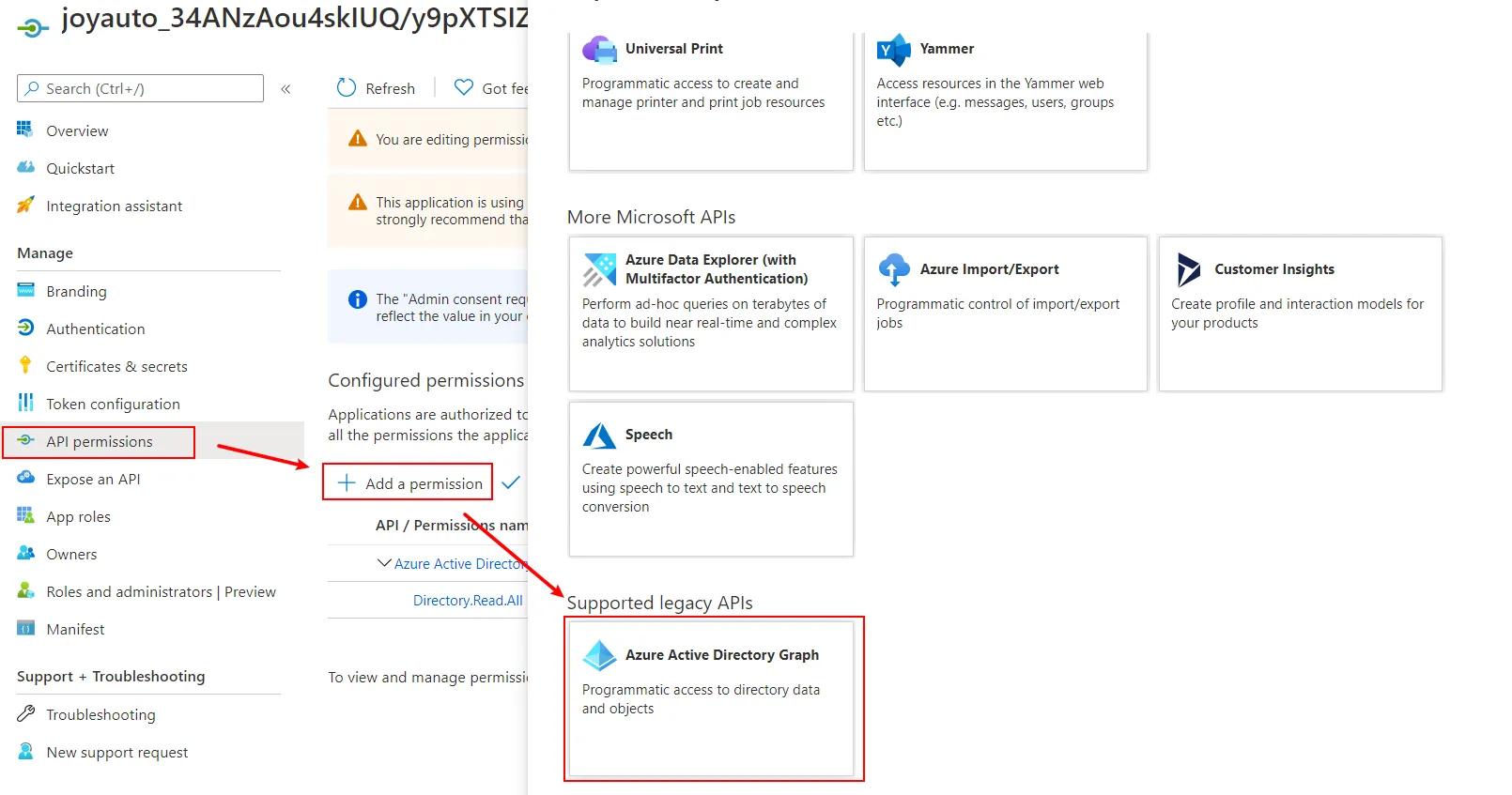The height and width of the screenshot is (795, 1512).
Task: Click the Roles and administrators icon
Action: coord(25,590)
